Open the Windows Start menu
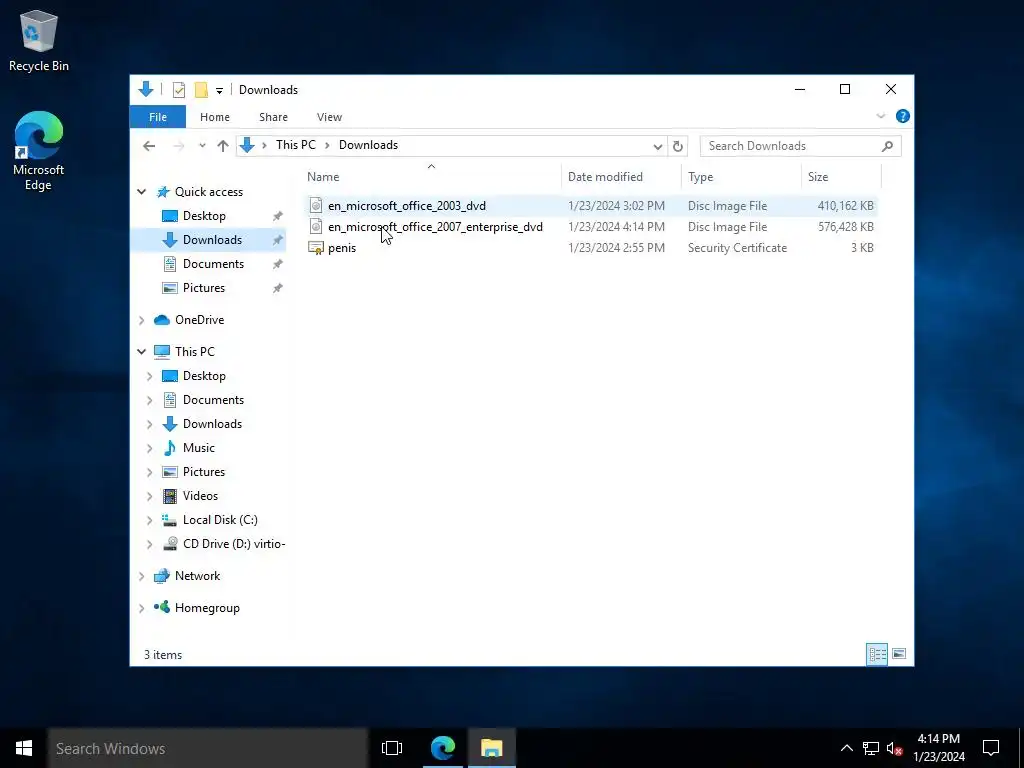Image resolution: width=1024 pixels, height=768 pixels. [x=24, y=748]
